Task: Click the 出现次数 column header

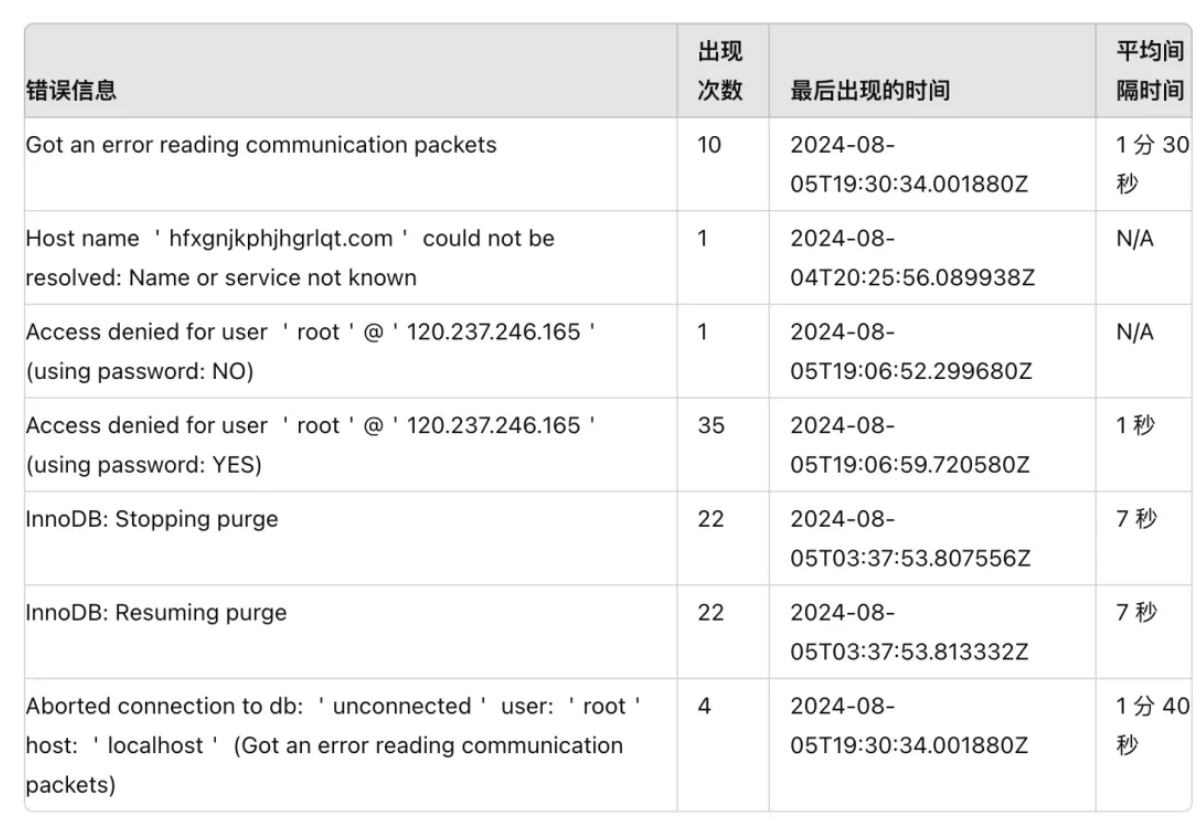Action: coord(720,70)
